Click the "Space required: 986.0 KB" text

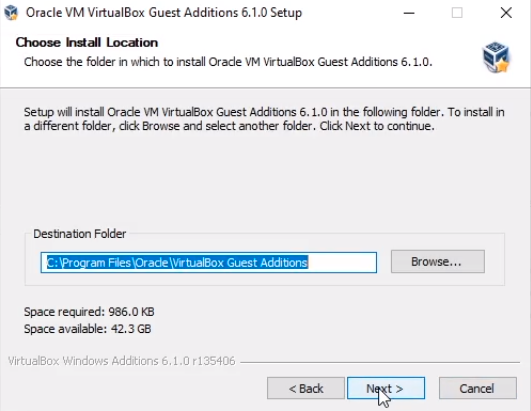pos(89,312)
